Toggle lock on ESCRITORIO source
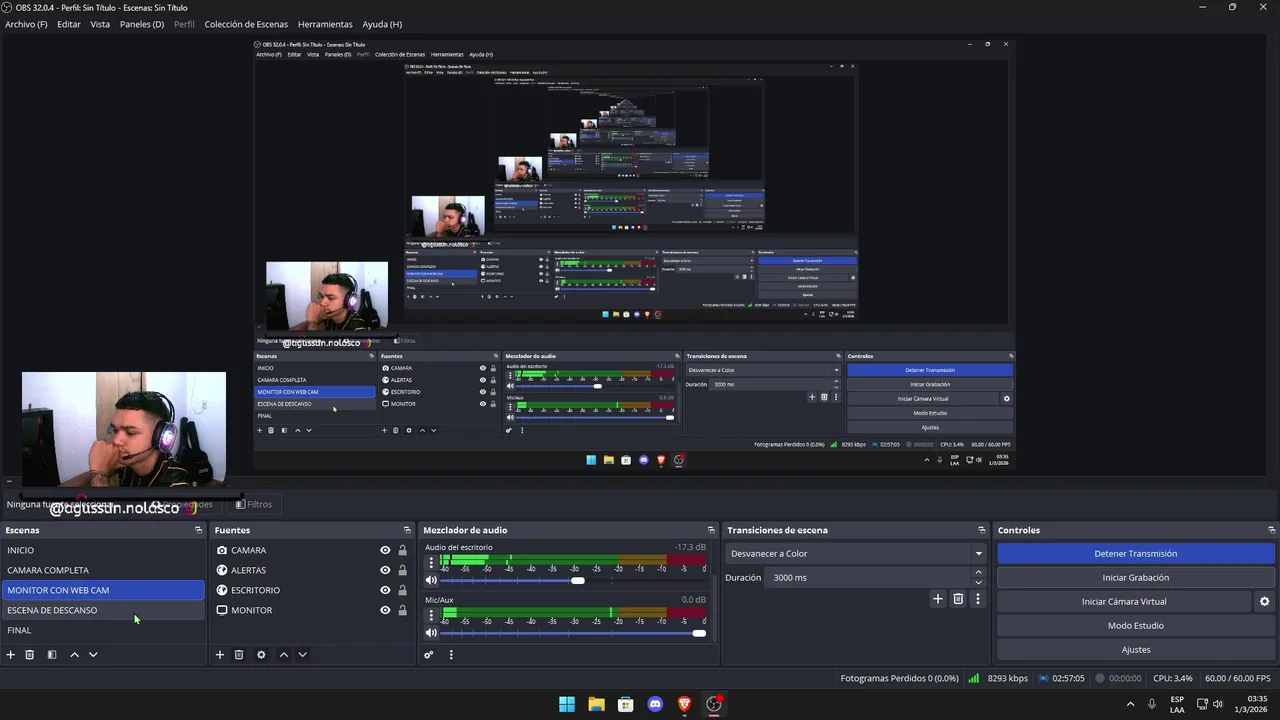 pyautogui.click(x=402, y=590)
